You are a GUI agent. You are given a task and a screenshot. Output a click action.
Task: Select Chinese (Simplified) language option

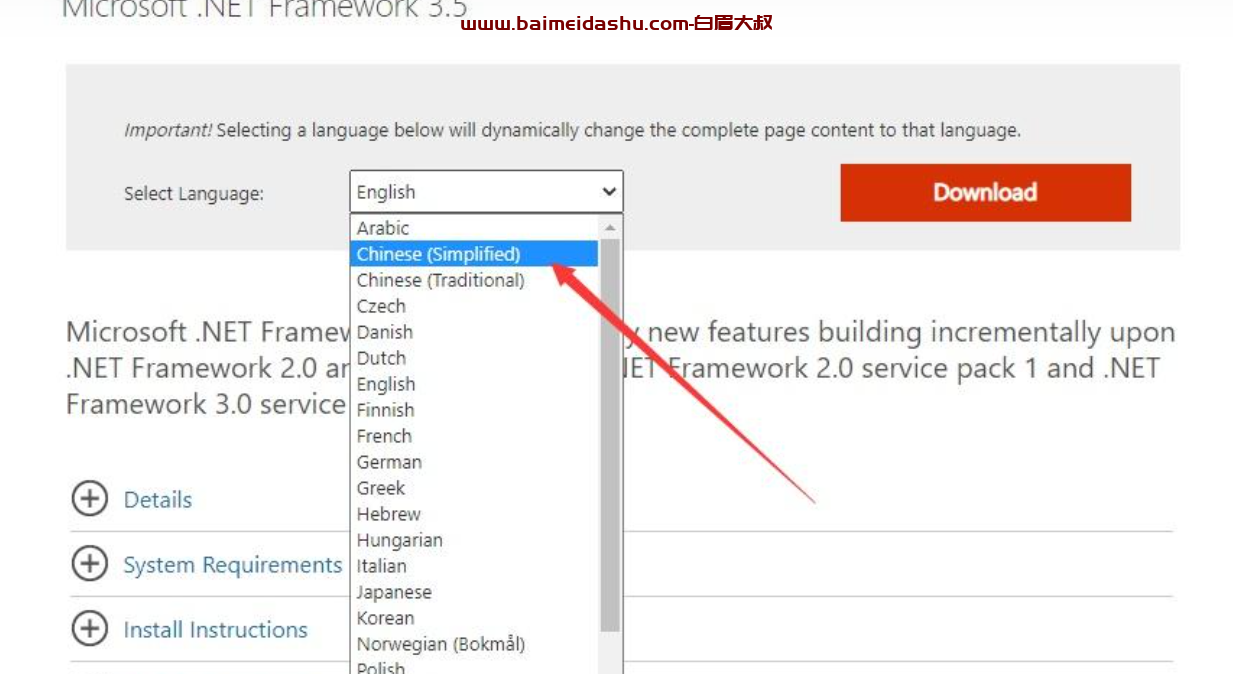point(475,254)
